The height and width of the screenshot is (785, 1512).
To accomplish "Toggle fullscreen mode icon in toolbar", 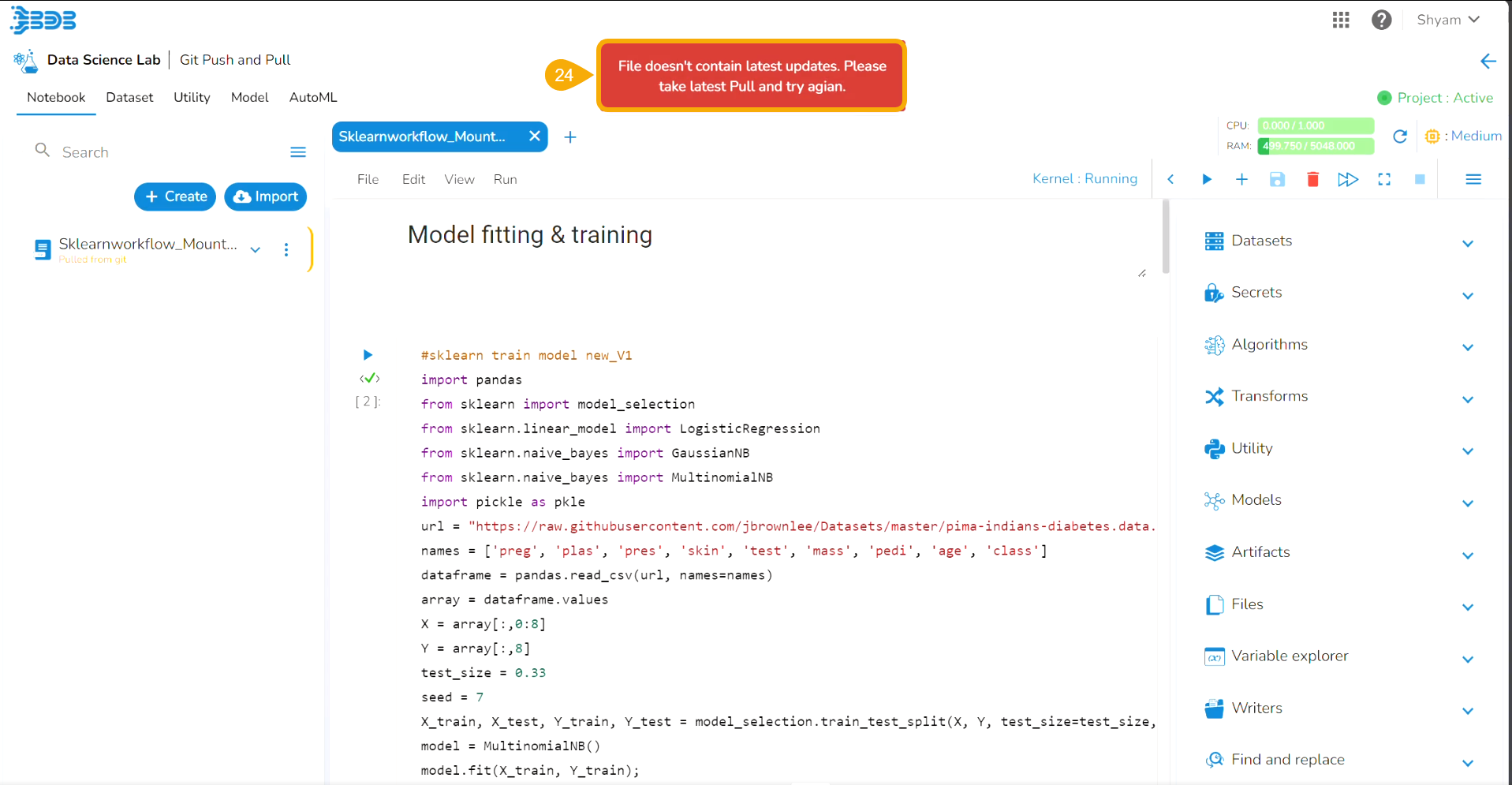I will [1384, 179].
